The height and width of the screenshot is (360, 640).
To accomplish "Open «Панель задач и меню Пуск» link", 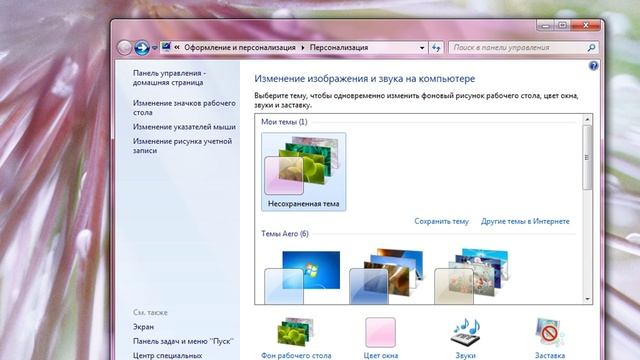I will (x=183, y=341).
